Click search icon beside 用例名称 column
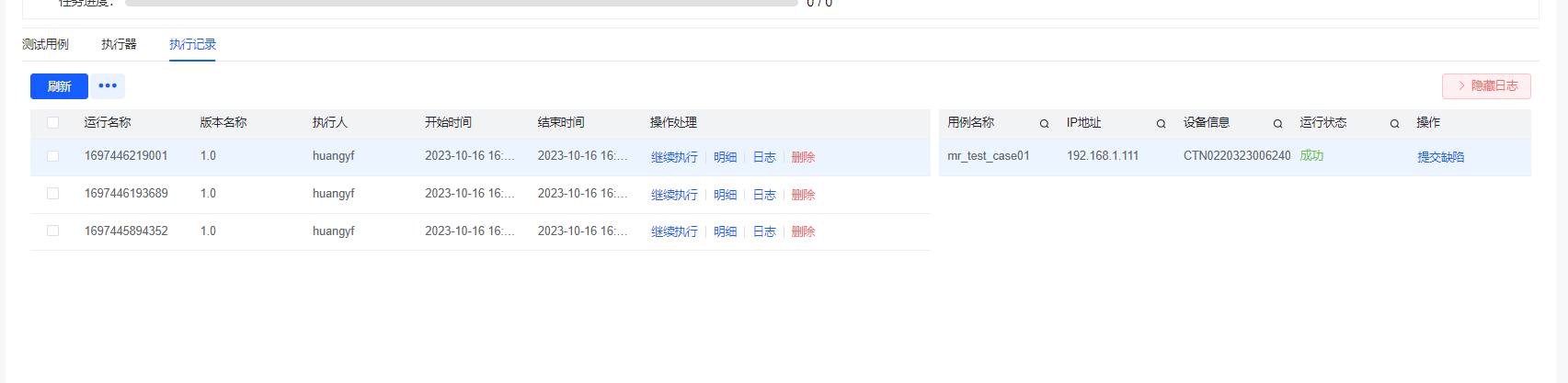Screen dimensions: 1568x383 (1044, 124)
